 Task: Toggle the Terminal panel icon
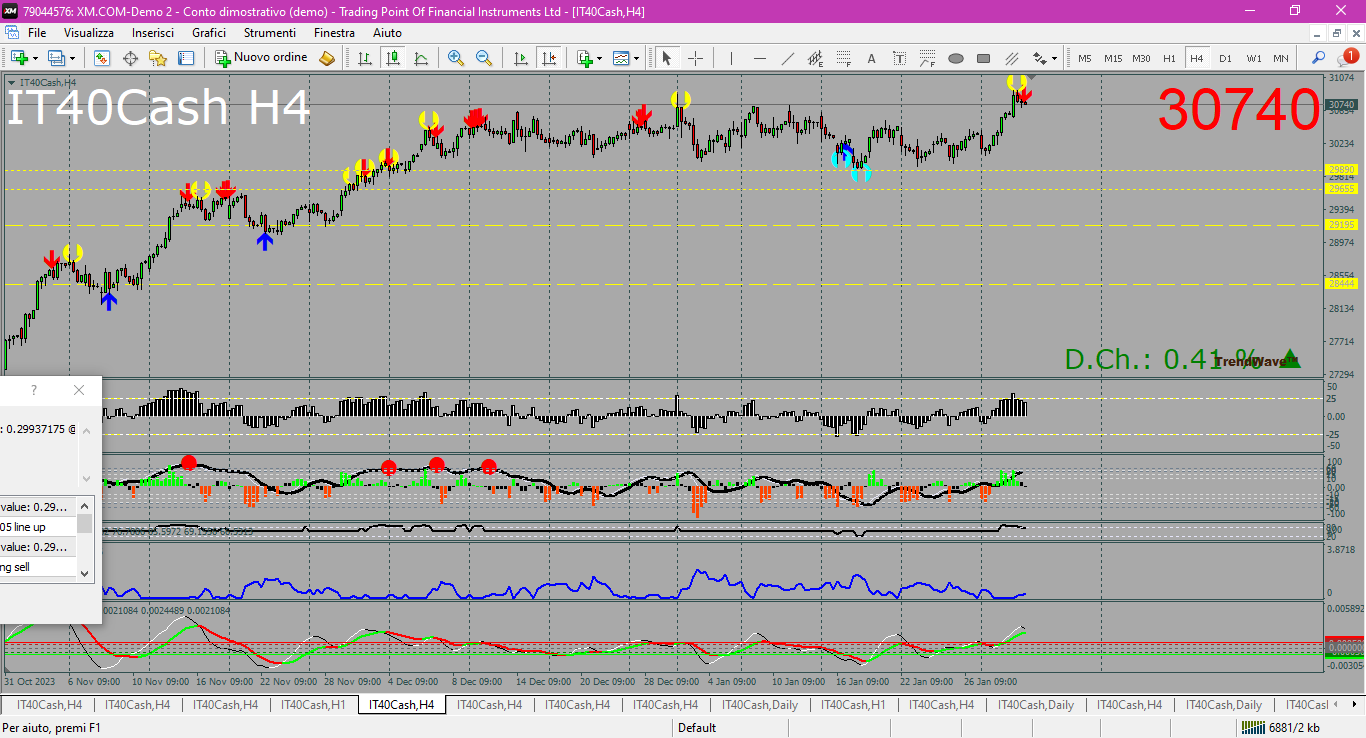186,58
